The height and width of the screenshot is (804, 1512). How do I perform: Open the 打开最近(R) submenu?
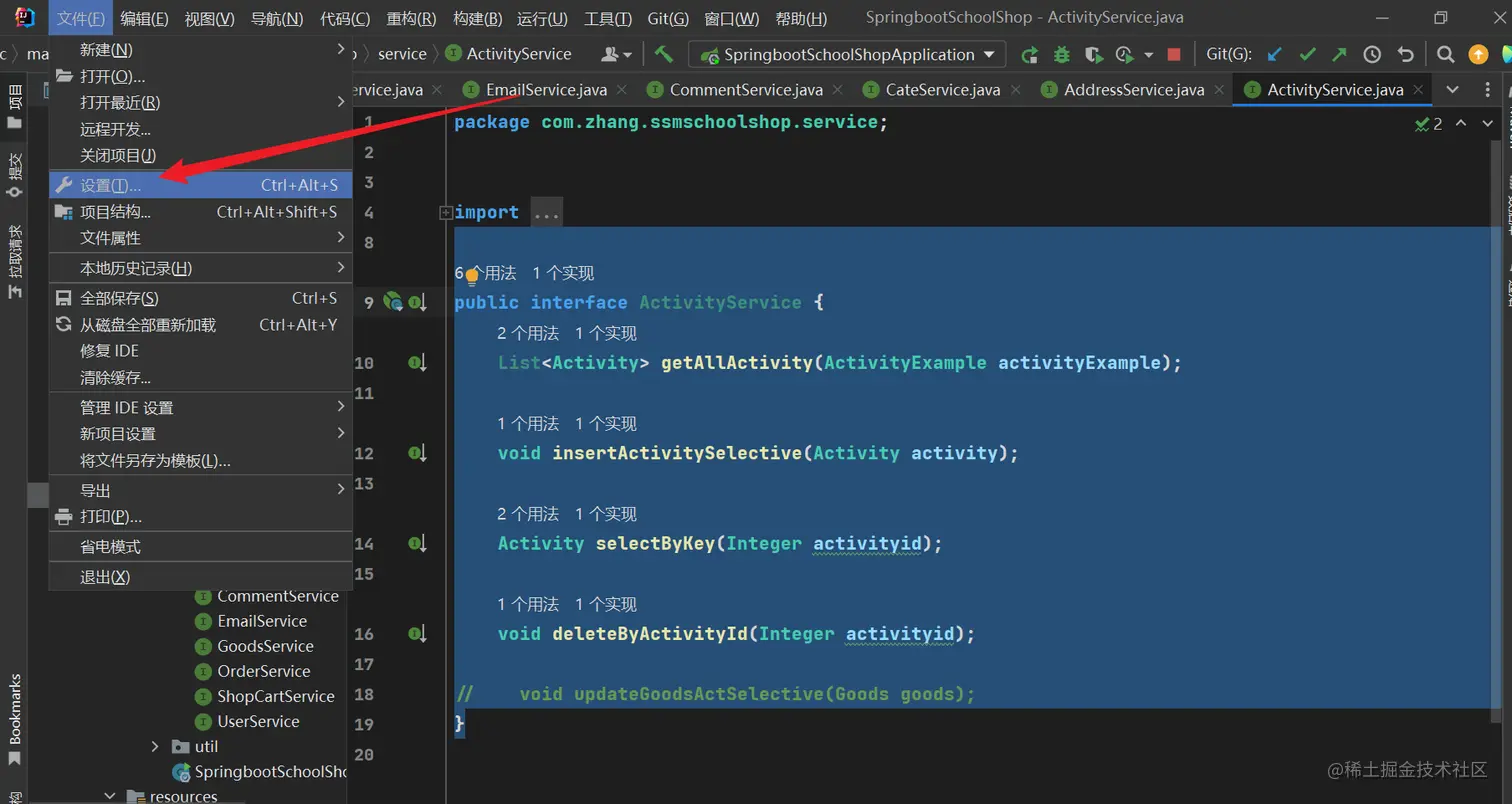pos(200,102)
